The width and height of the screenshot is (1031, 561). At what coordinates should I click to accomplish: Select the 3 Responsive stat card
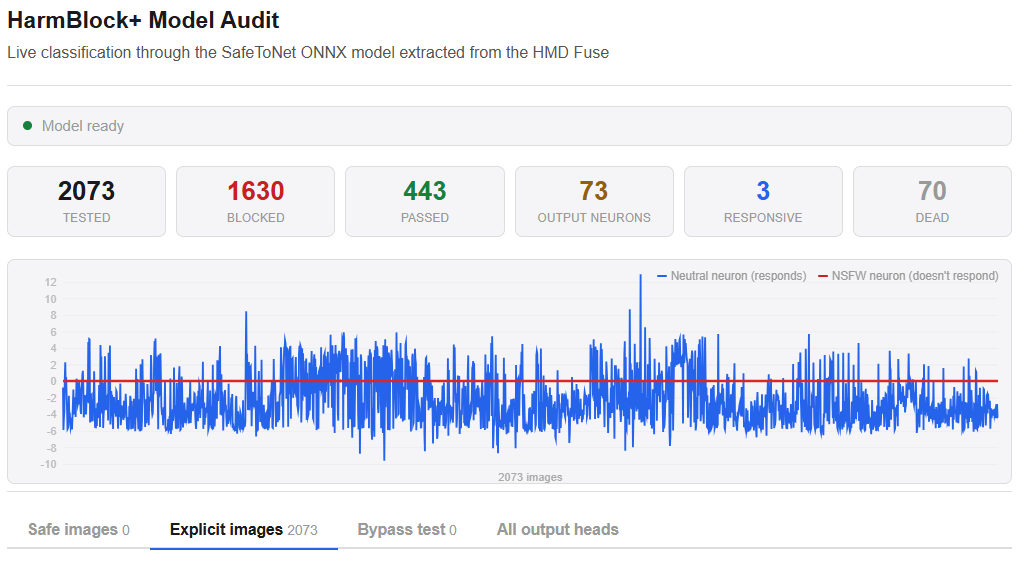click(x=763, y=201)
